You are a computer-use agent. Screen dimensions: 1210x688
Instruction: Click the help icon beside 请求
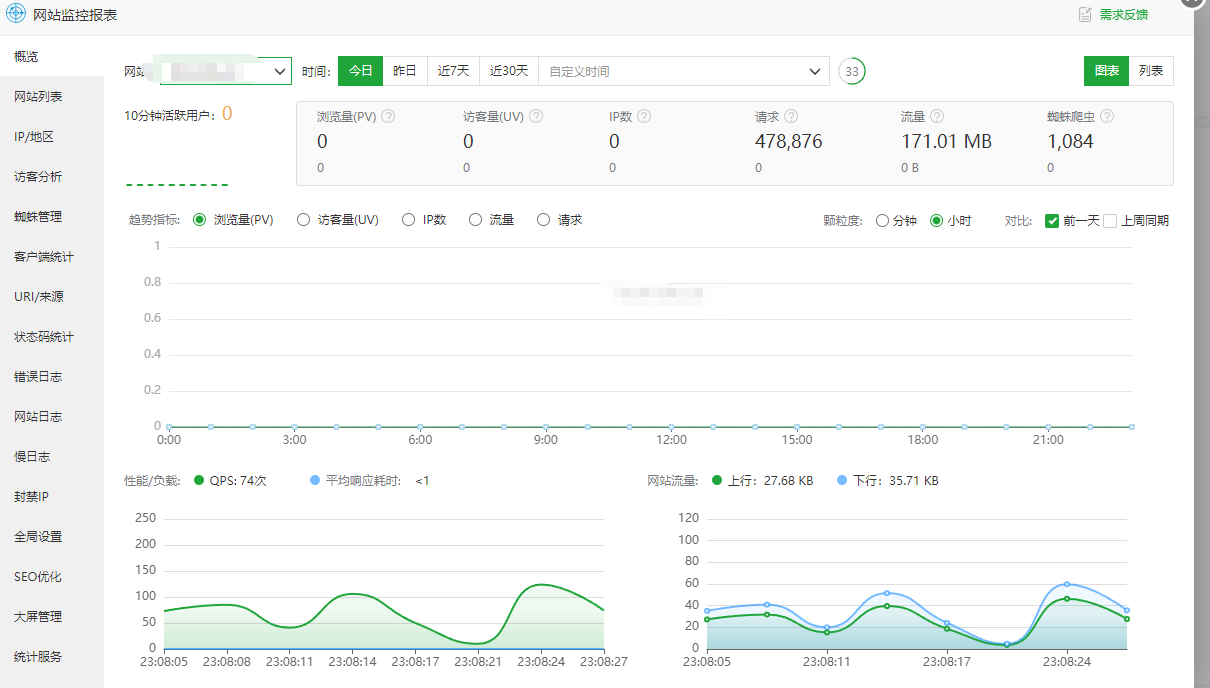(791, 116)
